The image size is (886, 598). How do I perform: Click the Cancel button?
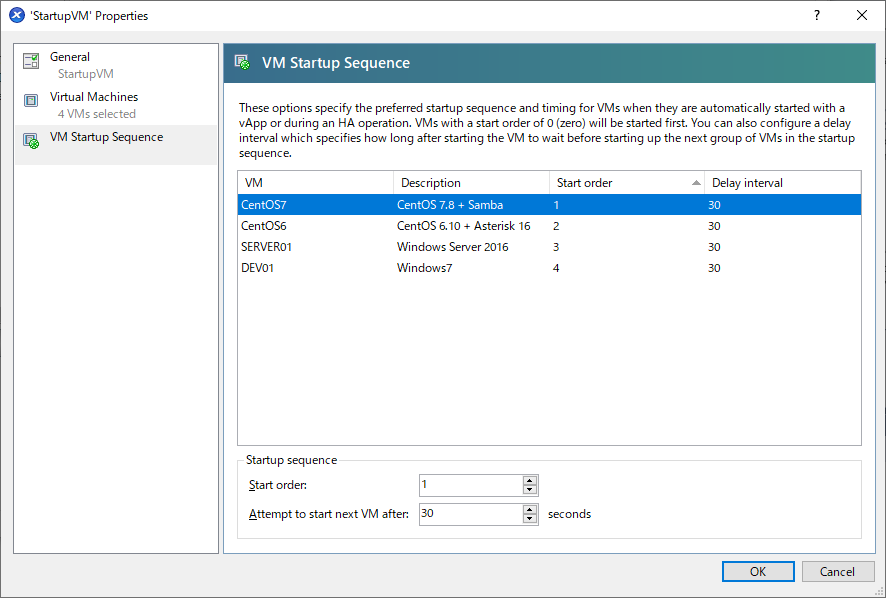pos(837,571)
